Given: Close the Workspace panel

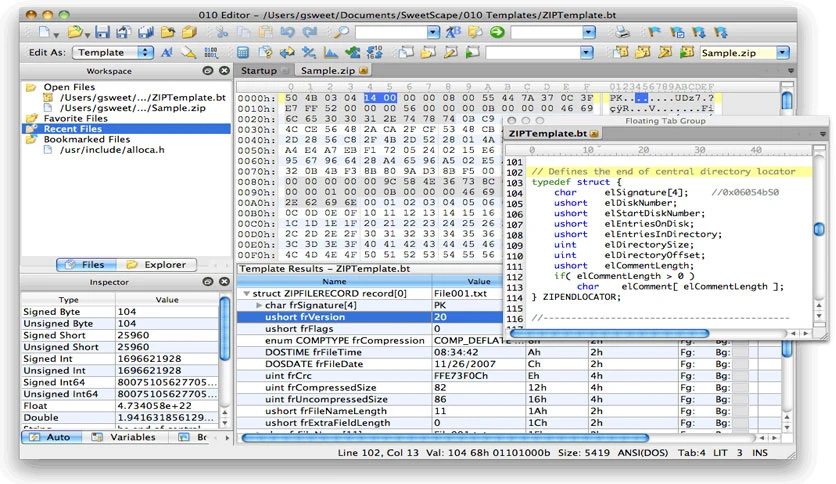Looking at the screenshot, I should coord(224,70).
